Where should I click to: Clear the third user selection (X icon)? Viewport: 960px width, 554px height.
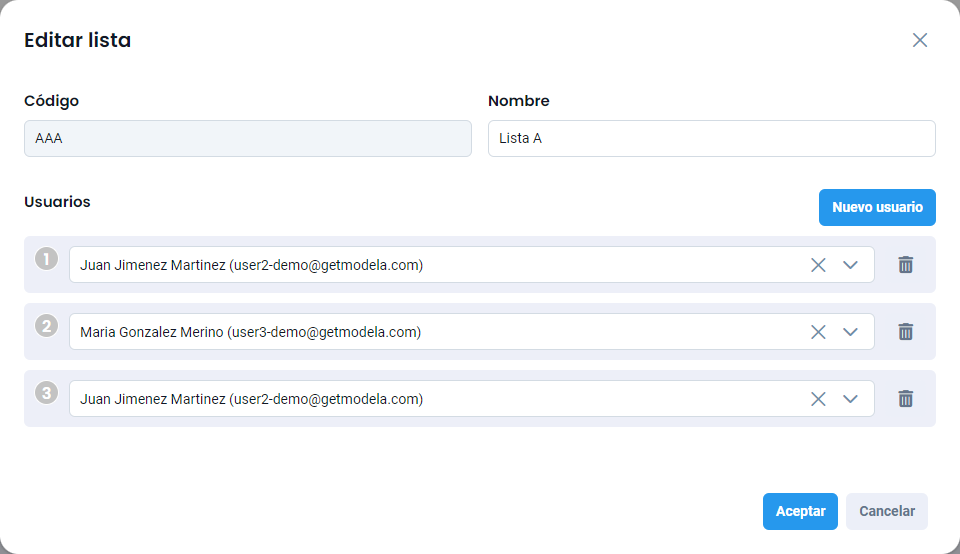[x=818, y=399]
